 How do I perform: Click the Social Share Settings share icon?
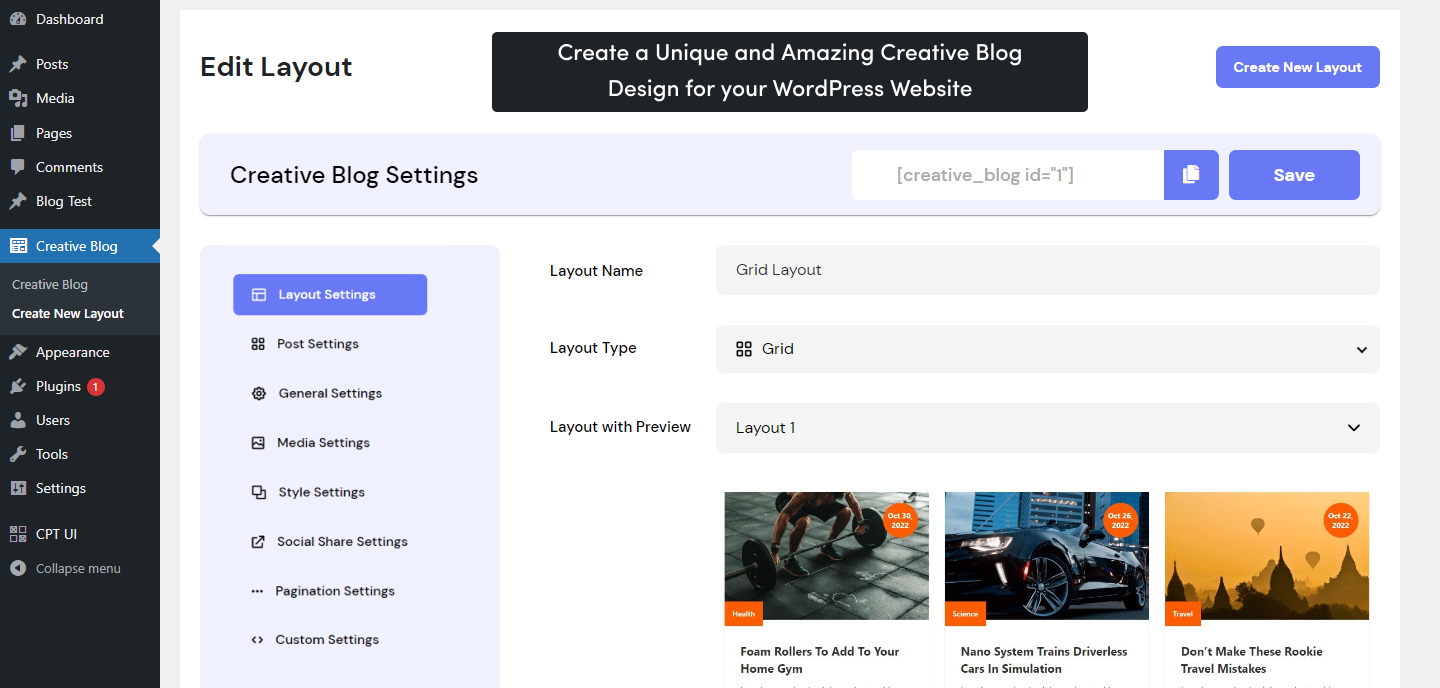click(259, 541)
